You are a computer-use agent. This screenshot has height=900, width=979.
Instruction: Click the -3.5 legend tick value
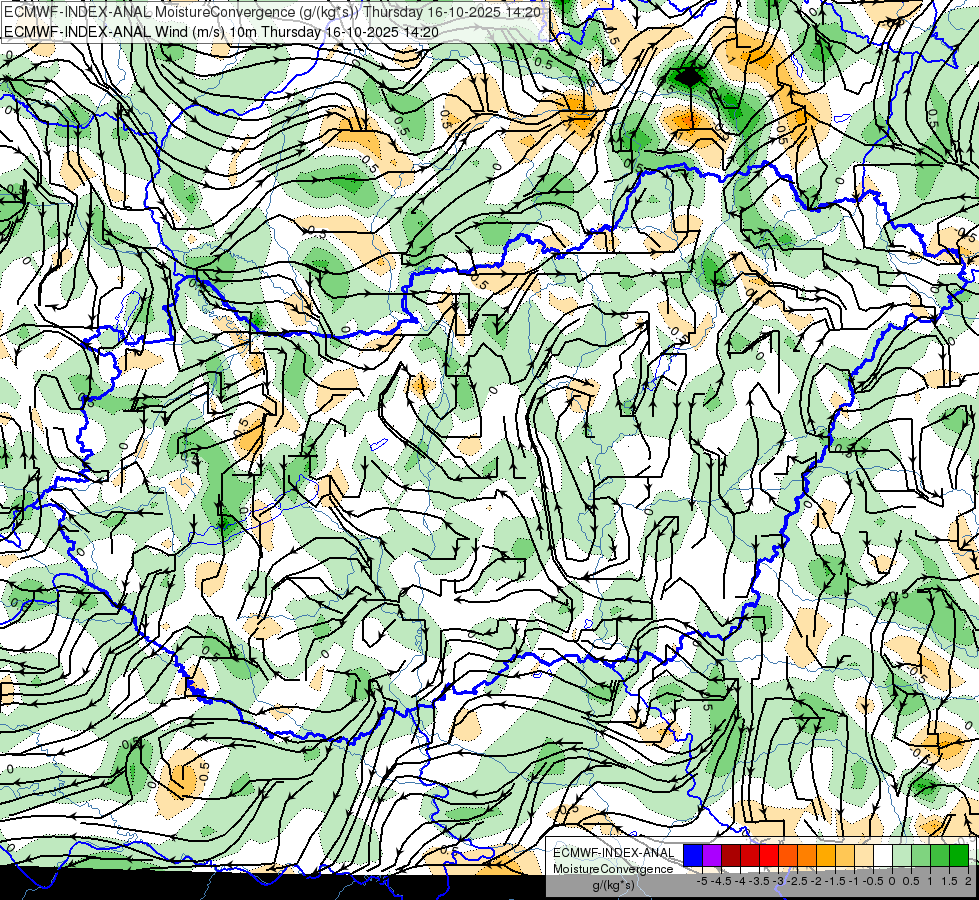[759, 881]
